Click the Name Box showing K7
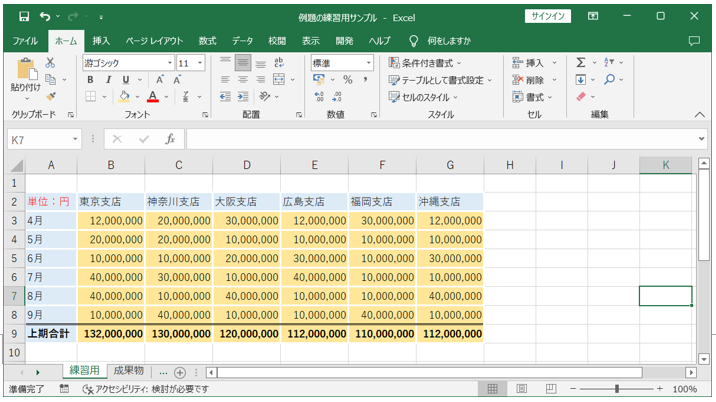This screenshot has height=402, width=716. 40,140
